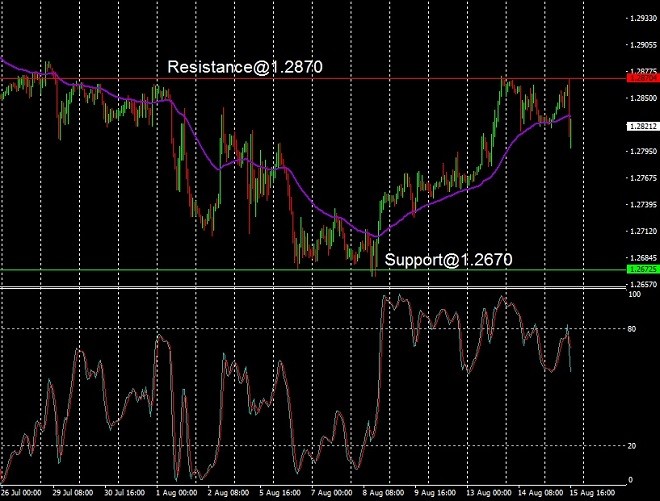Click the oscillator 20 level label
Image resolution: width=660 pixels, height=501 pixels.
pyautogui.click(x=632, y=446)
